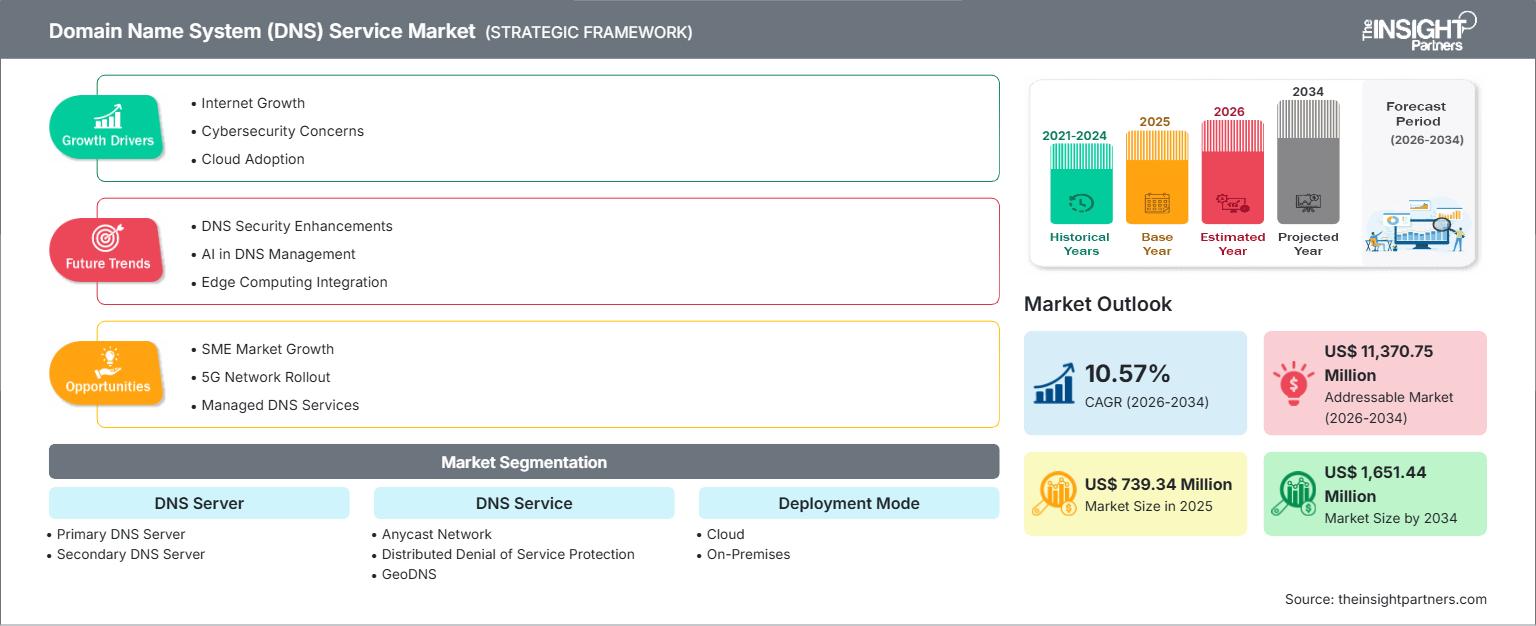Screen dimensions: 1536x626
Task: Click '(STRATEGIC FRAMEWORK)' subtitle text
Action: pyautogui.click(x=589, y=32)
